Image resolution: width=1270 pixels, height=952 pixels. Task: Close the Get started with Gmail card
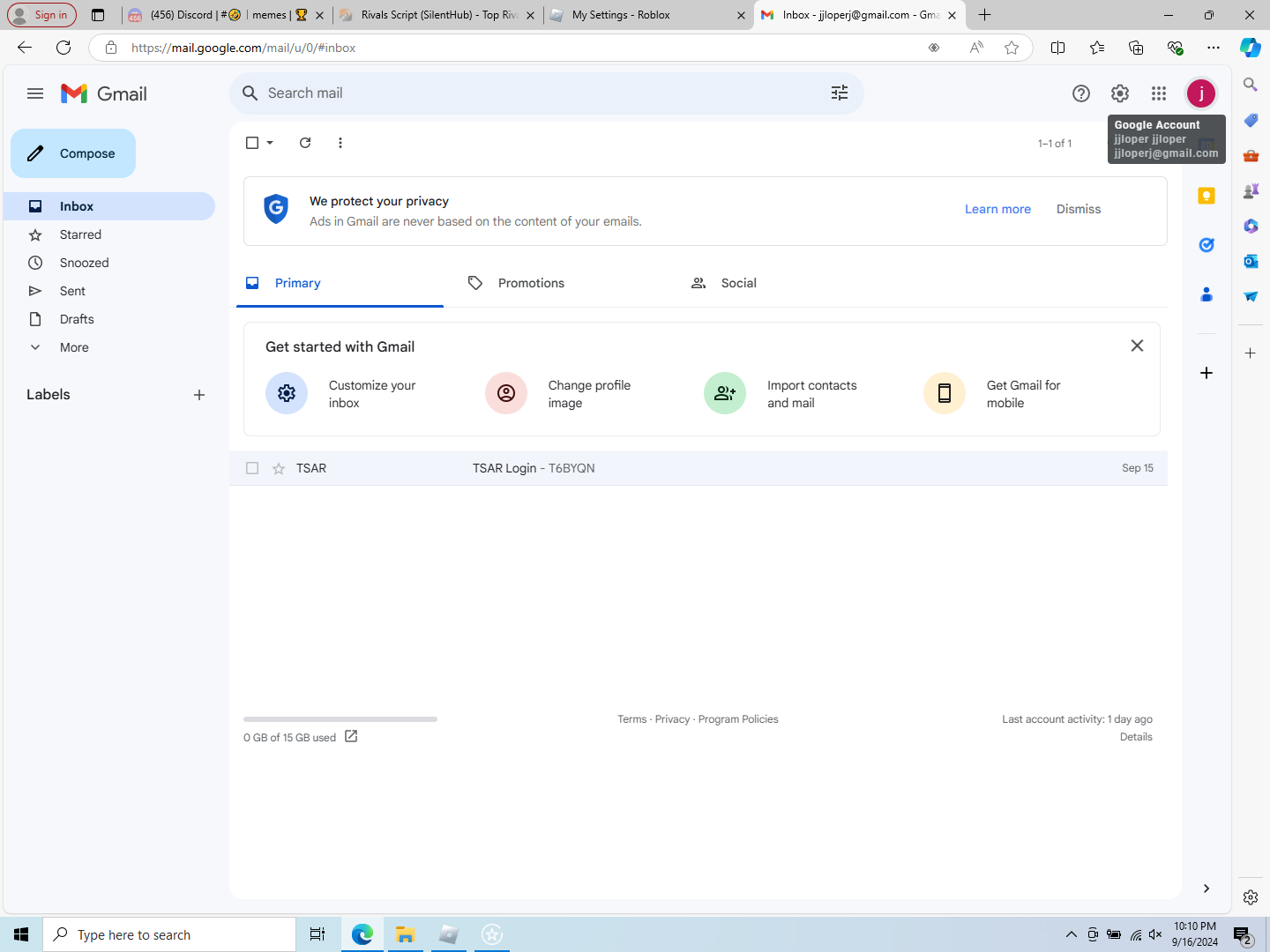[1138, 346]
